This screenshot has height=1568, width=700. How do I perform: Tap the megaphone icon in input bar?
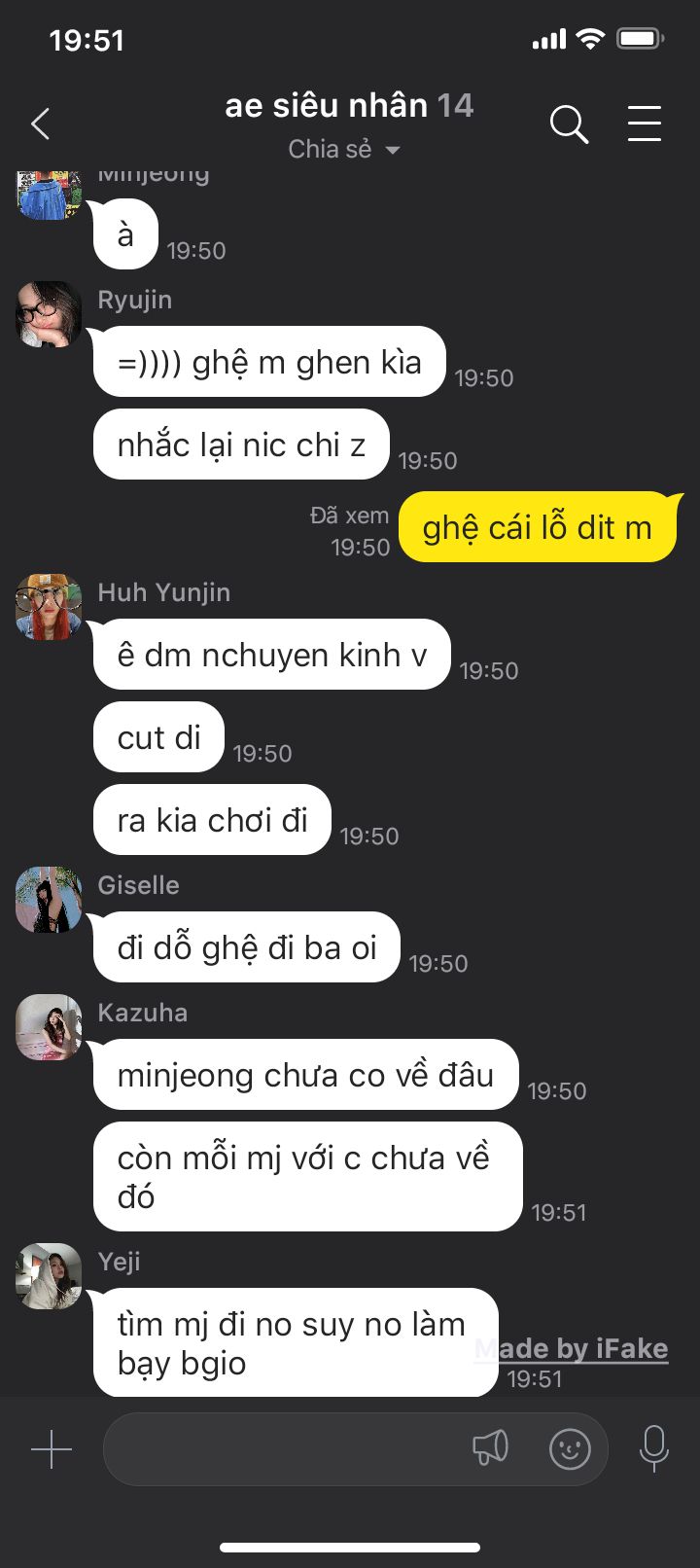tap(490, 1447)
